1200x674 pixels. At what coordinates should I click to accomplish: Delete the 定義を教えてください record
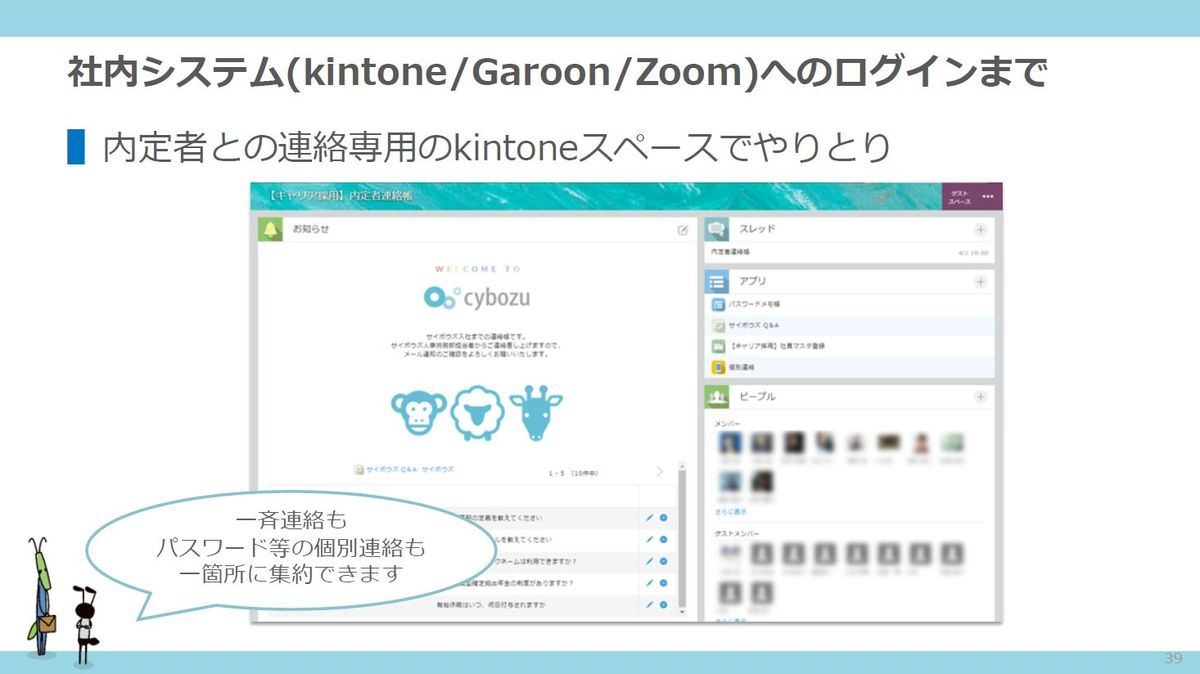click(664, 518)
